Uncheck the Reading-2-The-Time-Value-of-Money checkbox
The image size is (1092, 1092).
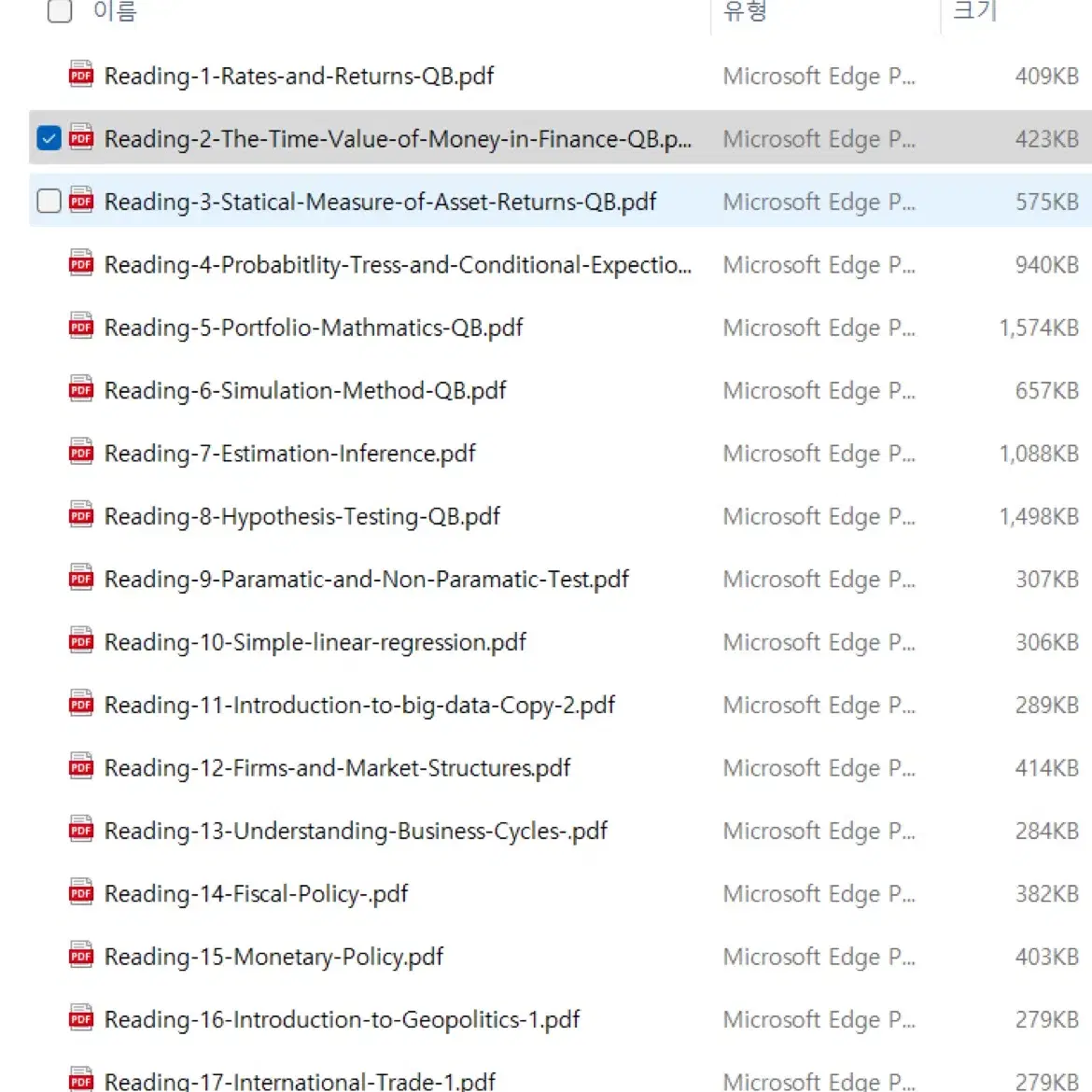[49, 138]
